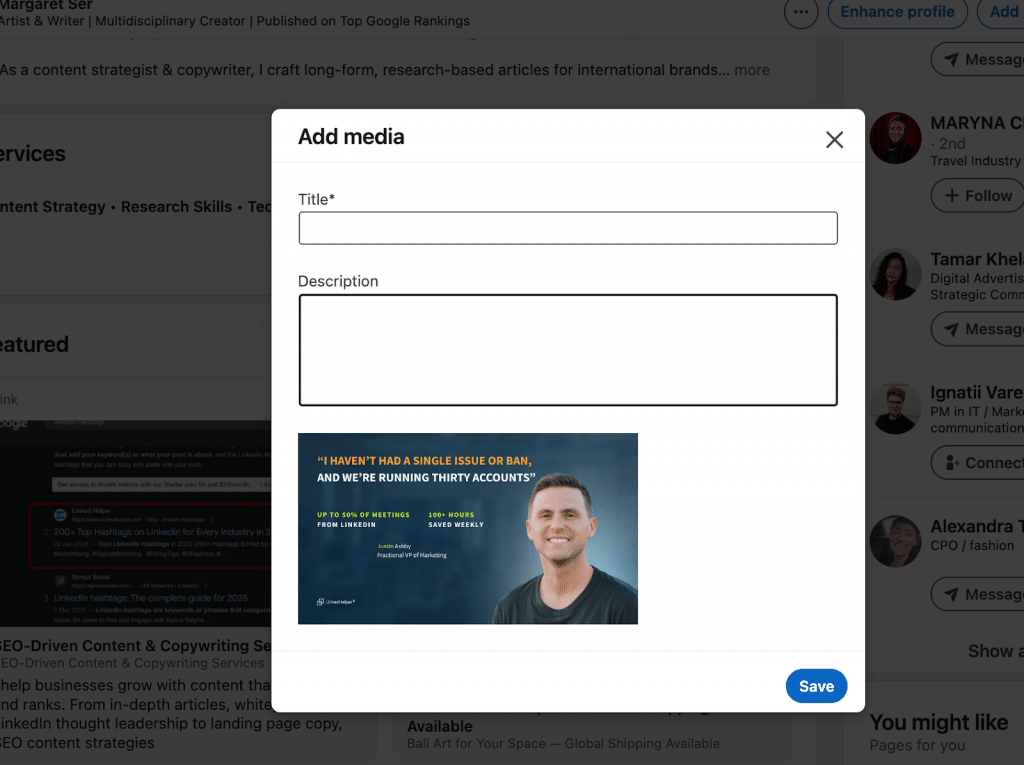Save the added media
This screenshot has height=765, width=1024.
point(816,686)
